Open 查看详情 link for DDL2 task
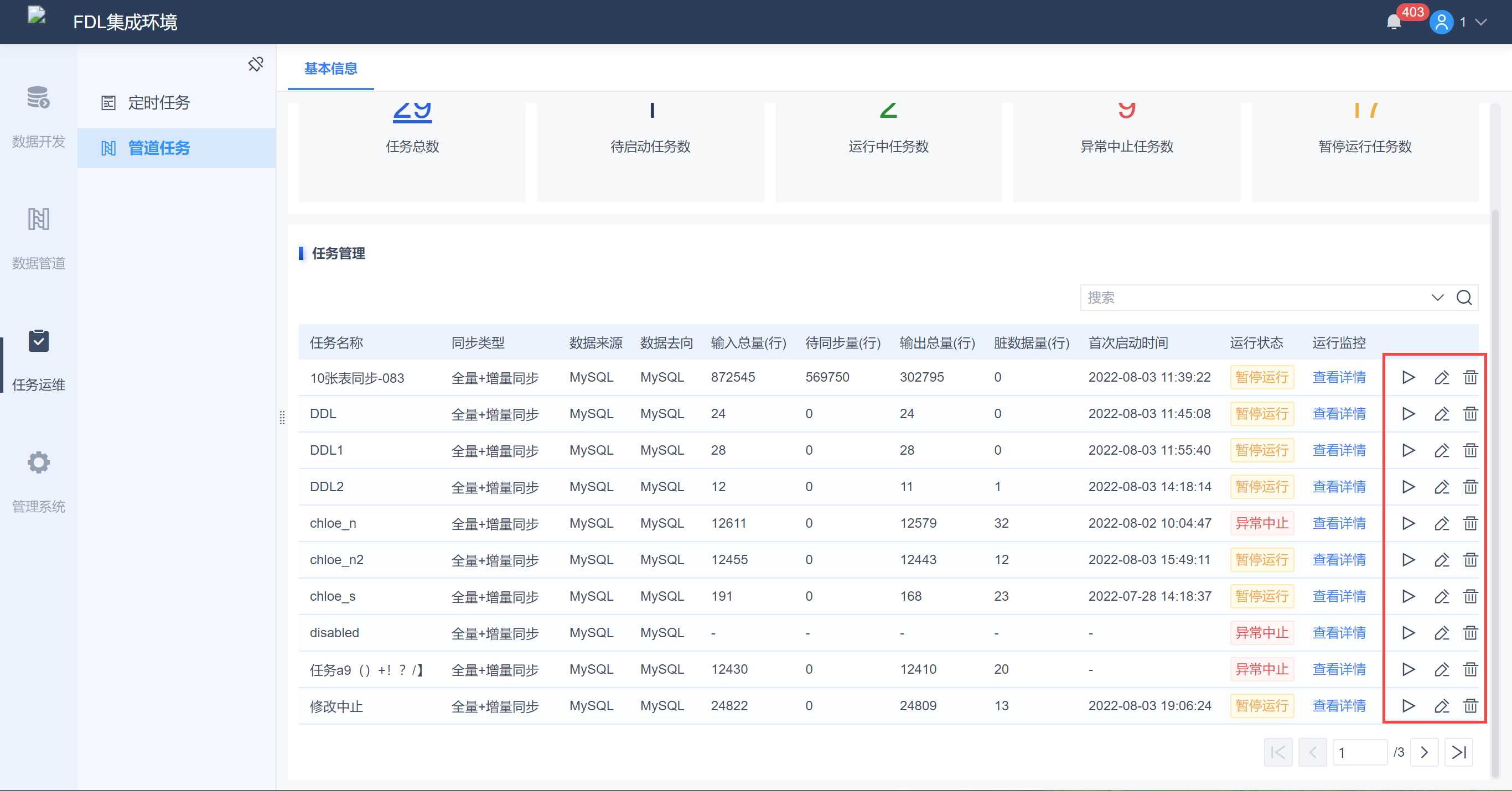The height and width of the screenshot is (791, 1512). point(1339,487)
